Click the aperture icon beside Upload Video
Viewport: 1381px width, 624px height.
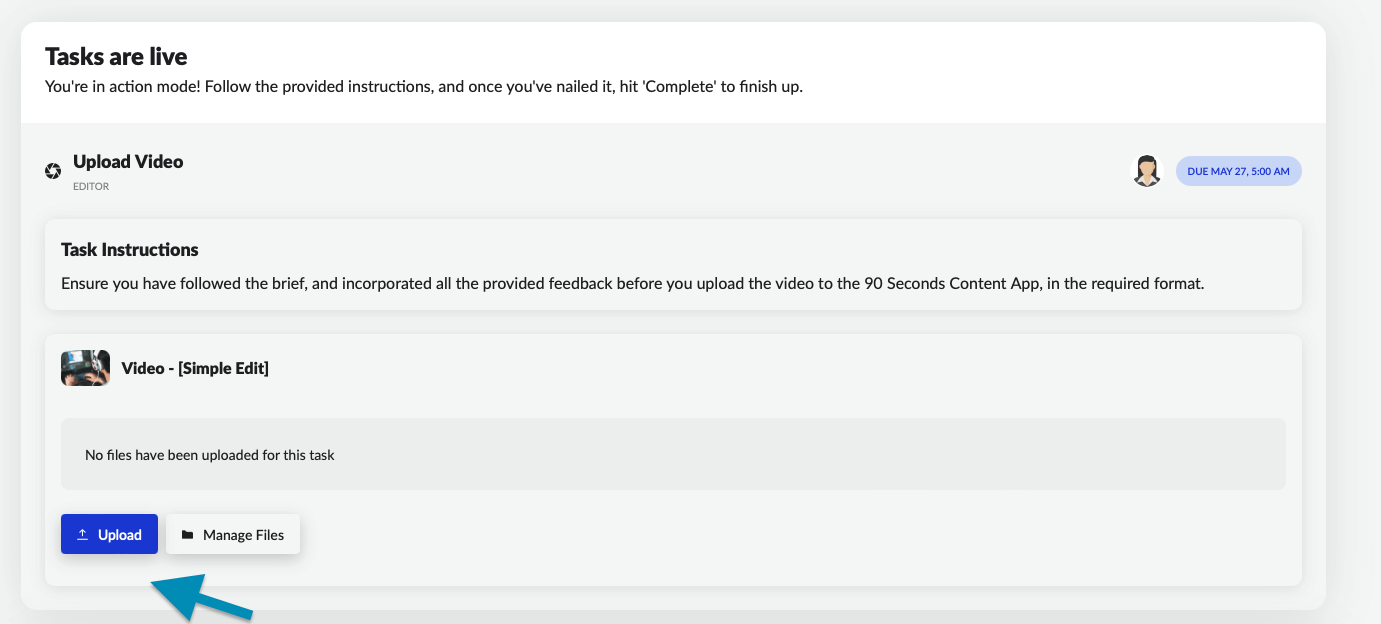pyautogui.click(x=54, y=171)
